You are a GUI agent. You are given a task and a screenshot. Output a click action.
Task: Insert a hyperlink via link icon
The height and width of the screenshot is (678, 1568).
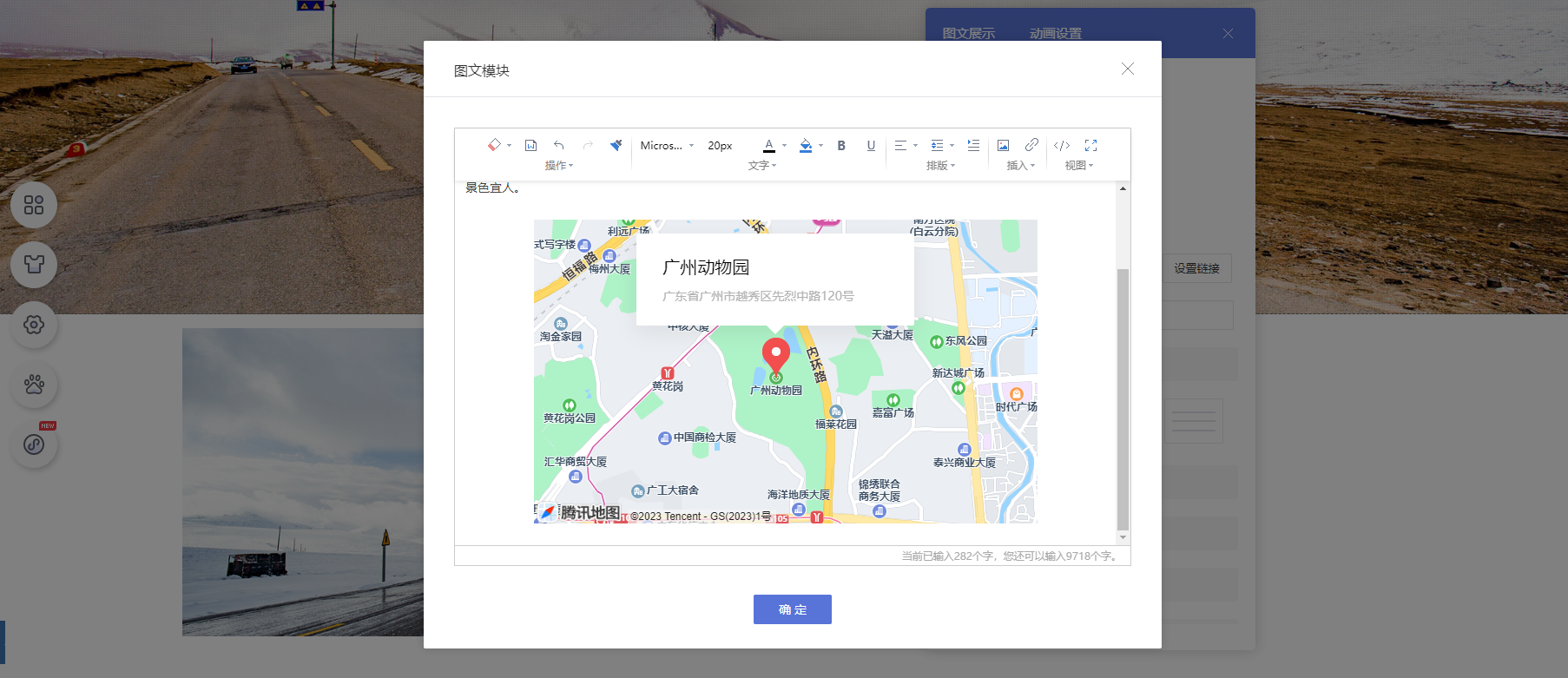click(1031, 145)
